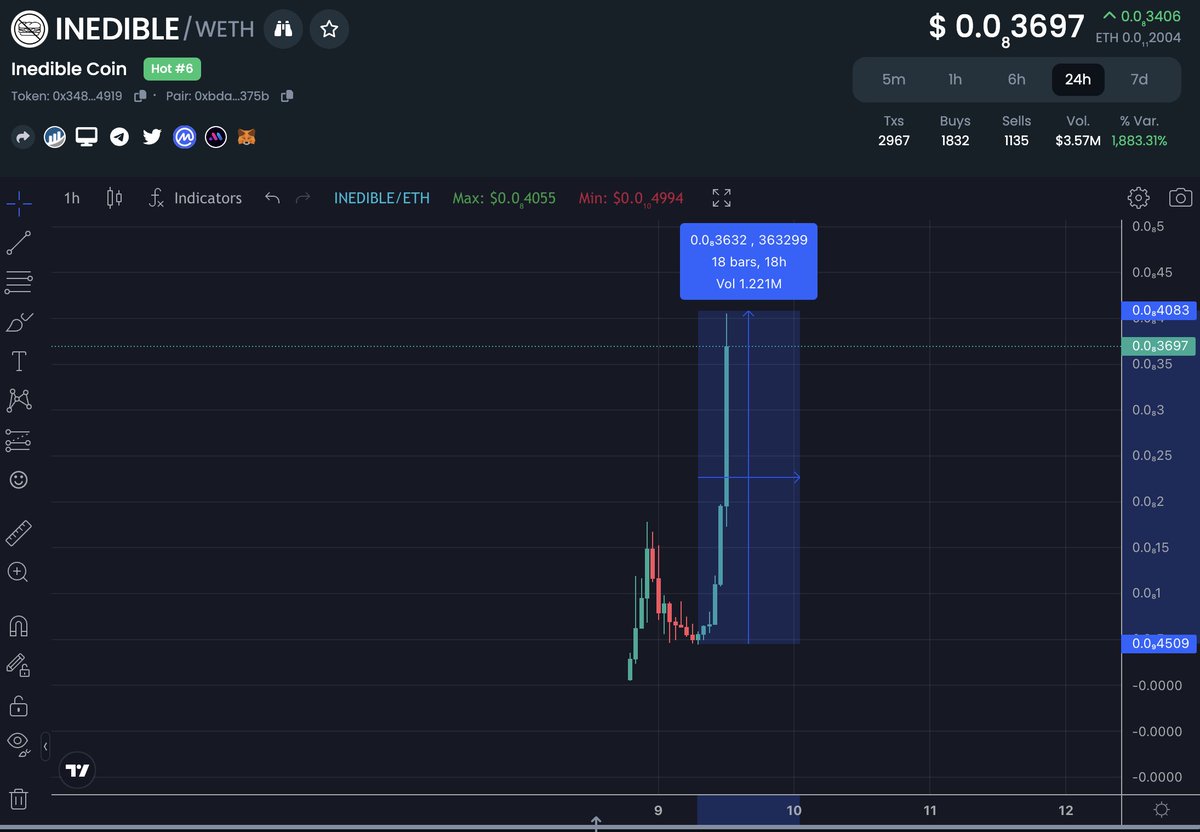Select the Zoom In magnifier tool

coord(18,573)
